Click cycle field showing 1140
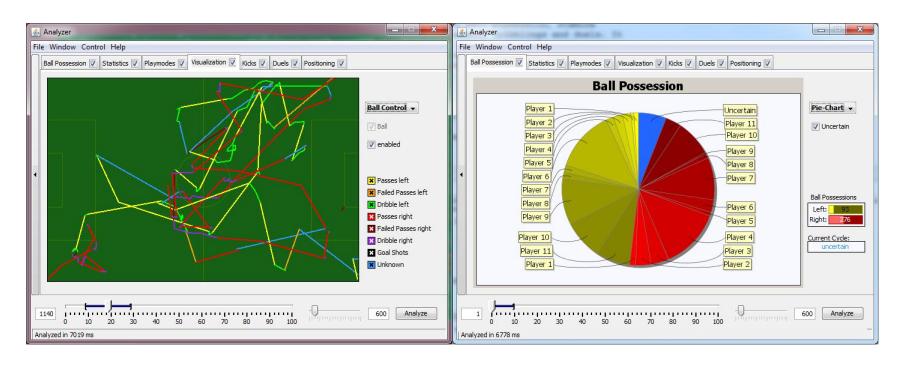Viewport: 904px width, 370px height. point(46,314)
